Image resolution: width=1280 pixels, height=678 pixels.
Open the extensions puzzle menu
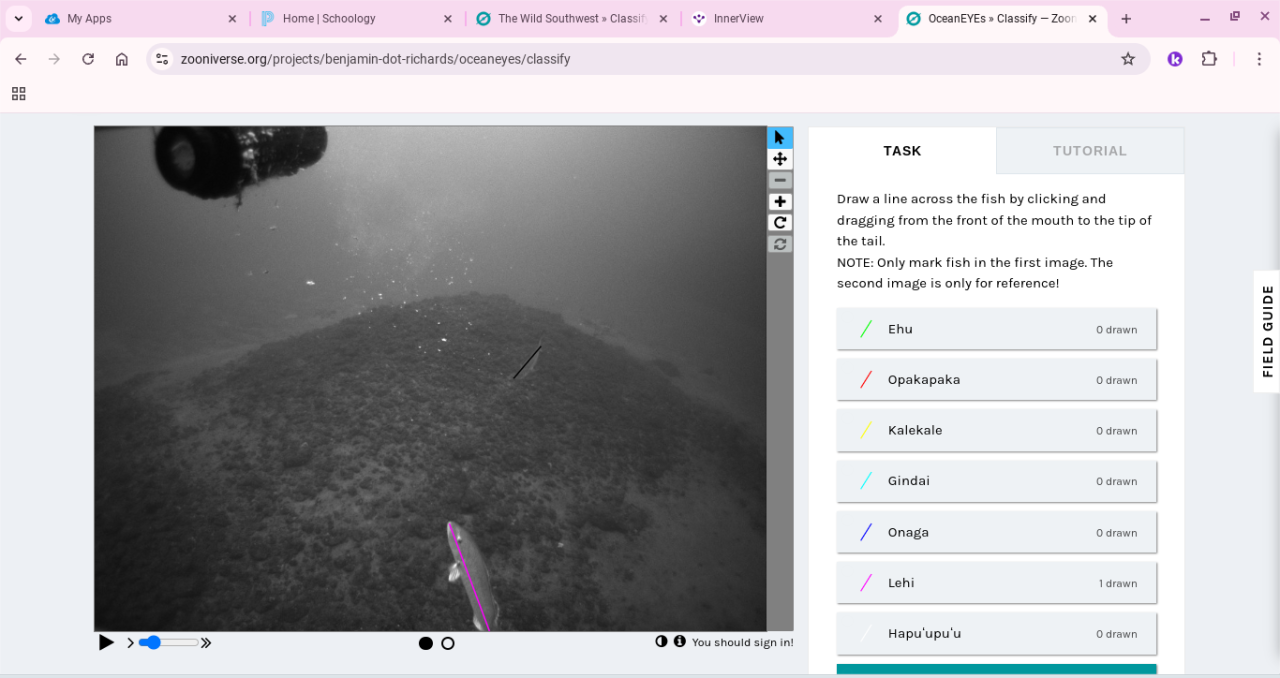(1209, 59)
